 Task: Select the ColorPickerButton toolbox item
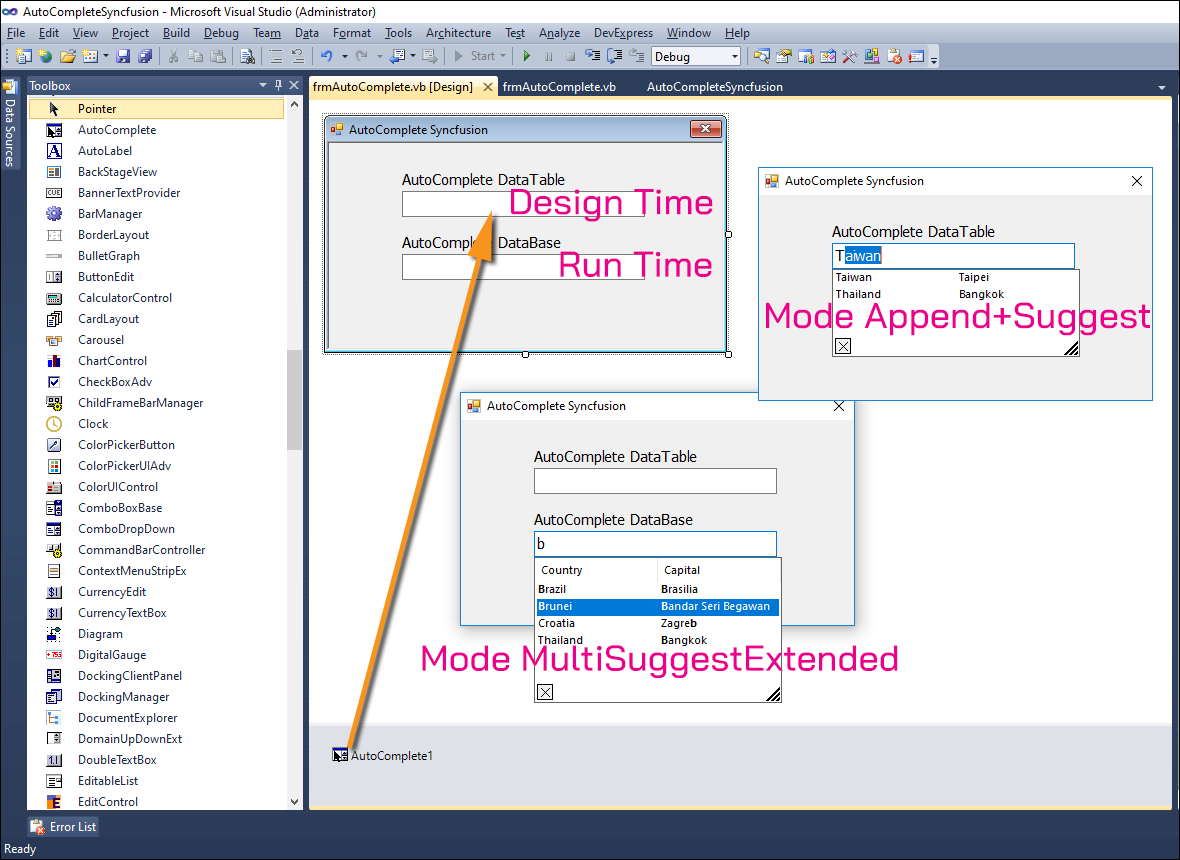pyautogui.click(x=157, y=445)
